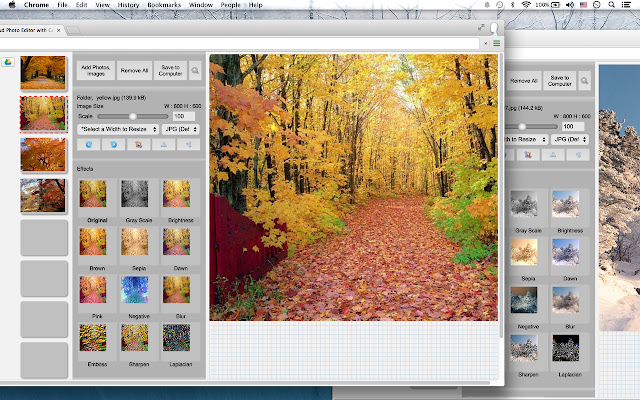Click Save to Computer in front window
The image size is (640, 400).
coord(170,71)
